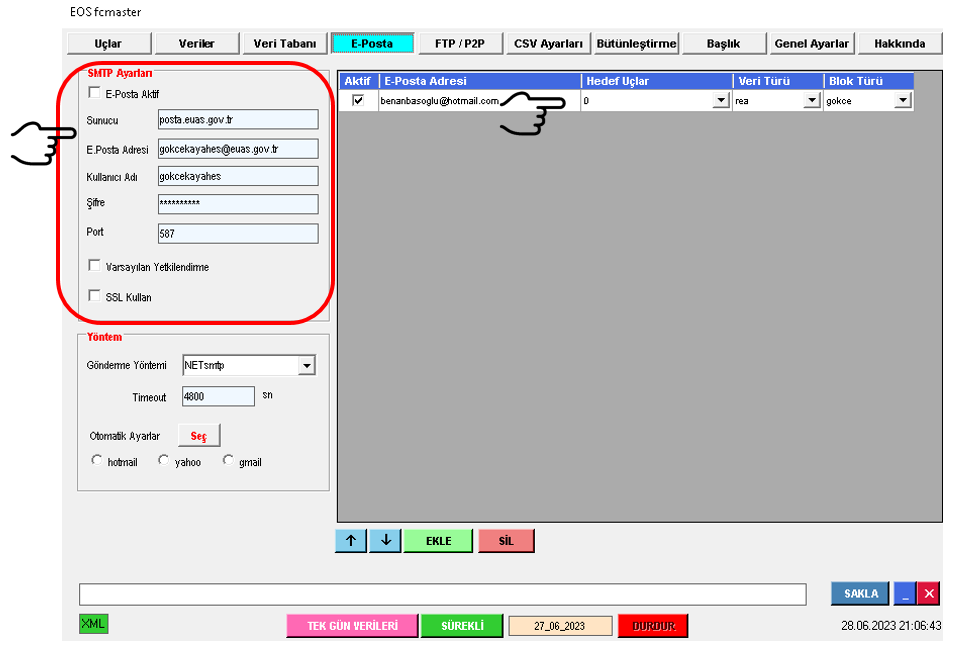Uncheck Aktif box for benanbasoglu@hotmail.com row
This screenshot has width=953, height=651.
point(358,100)
